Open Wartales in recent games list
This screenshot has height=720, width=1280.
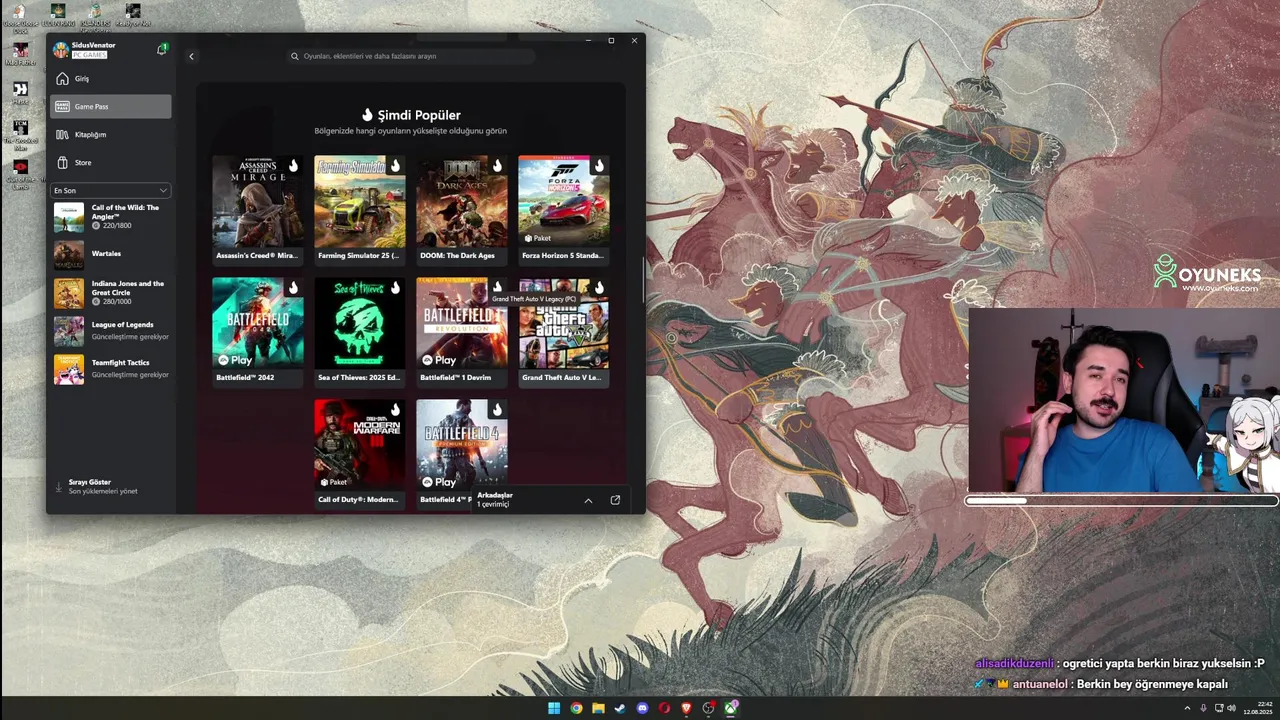point(111,254)
